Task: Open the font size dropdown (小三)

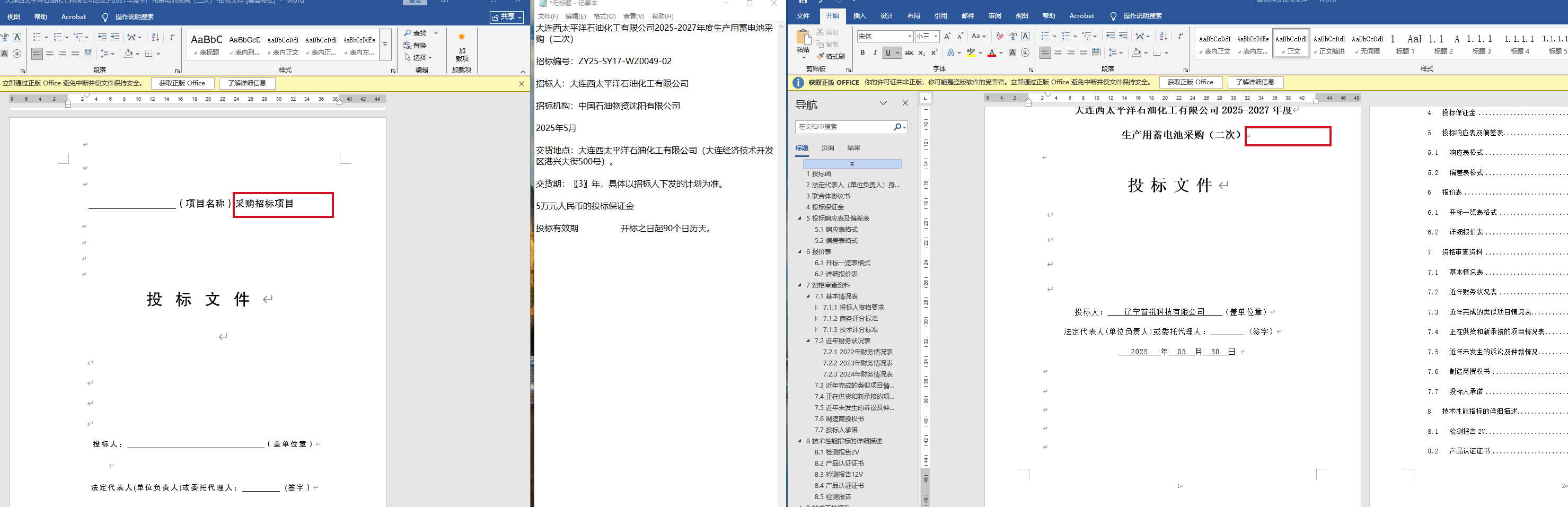Action: (936, 37)
